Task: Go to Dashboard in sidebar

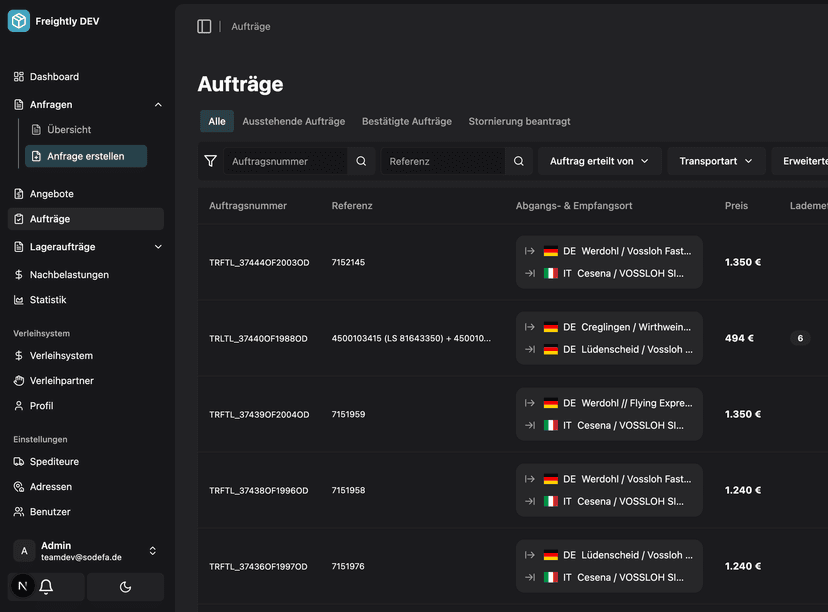Action: tap(54, 77)
